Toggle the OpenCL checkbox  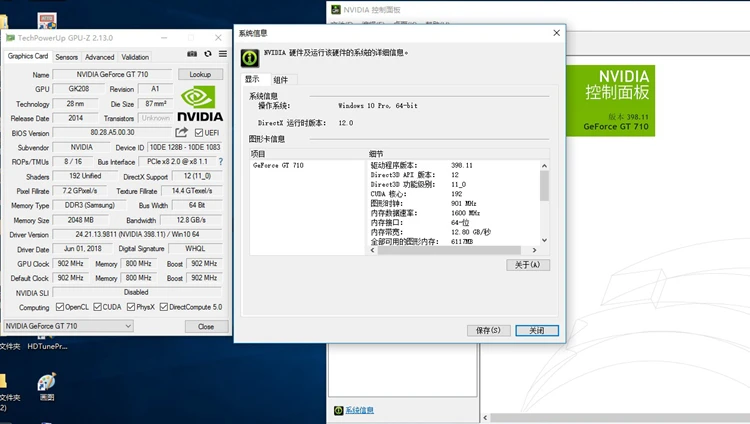[60, 307]
